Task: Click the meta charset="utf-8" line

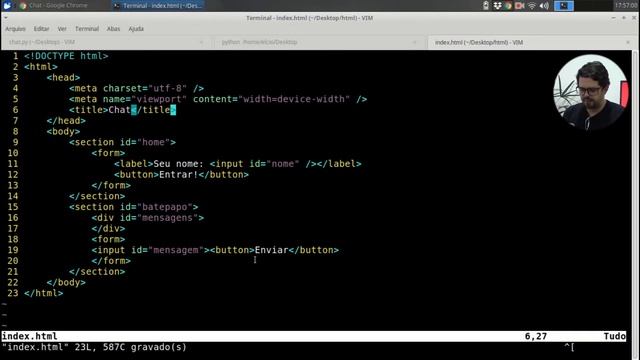Action: click(136, 88)
